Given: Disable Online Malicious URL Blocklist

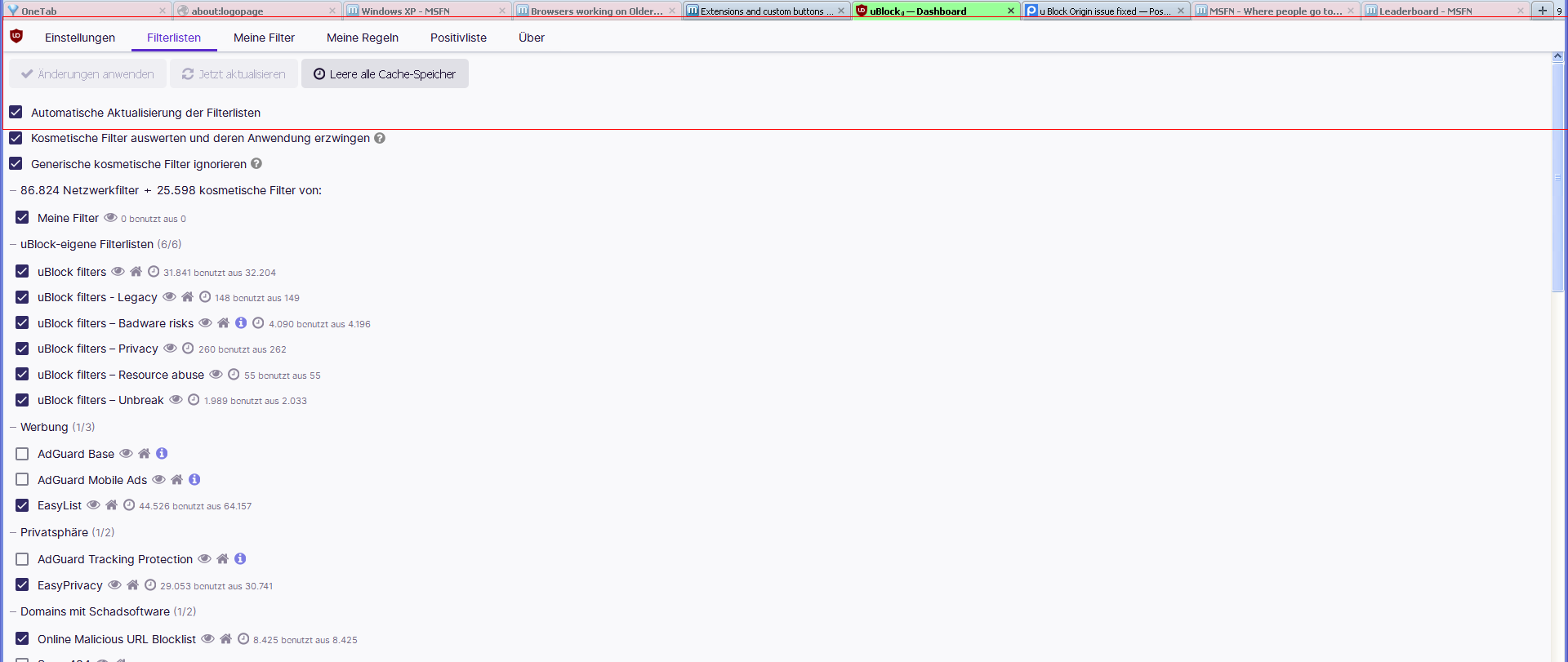Looking at the screenshot, I should (x=22, y=638).
